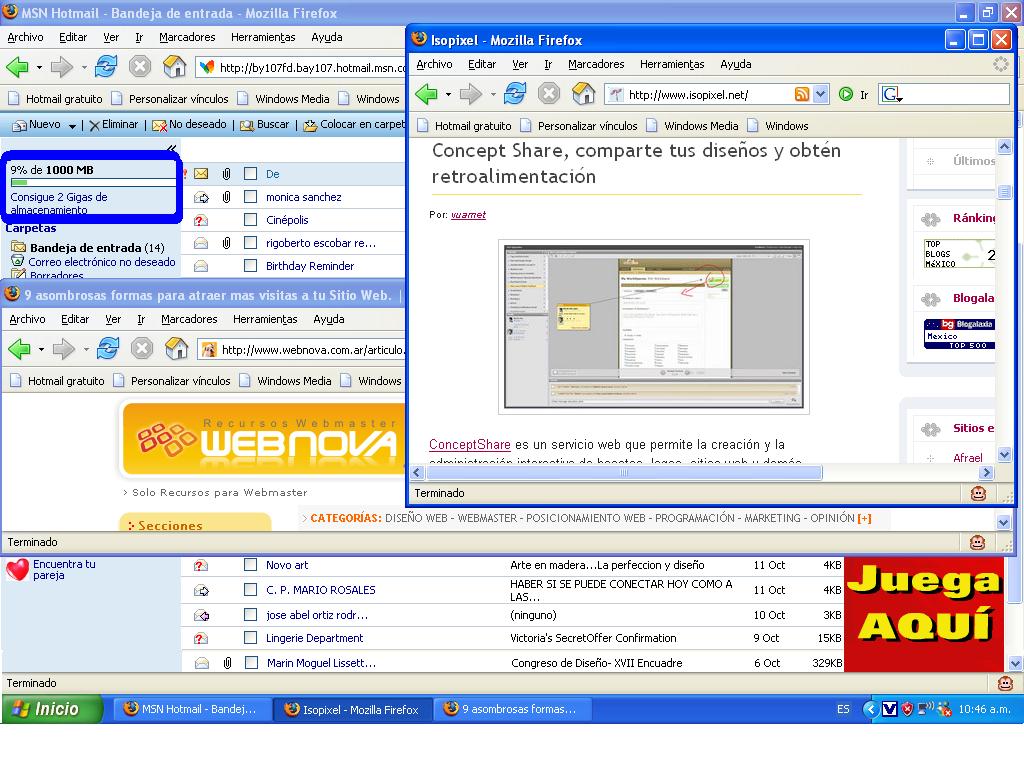Reload the MSN Hotmail page
This screenshot has height=768, width=1024.
click(106, 67)
